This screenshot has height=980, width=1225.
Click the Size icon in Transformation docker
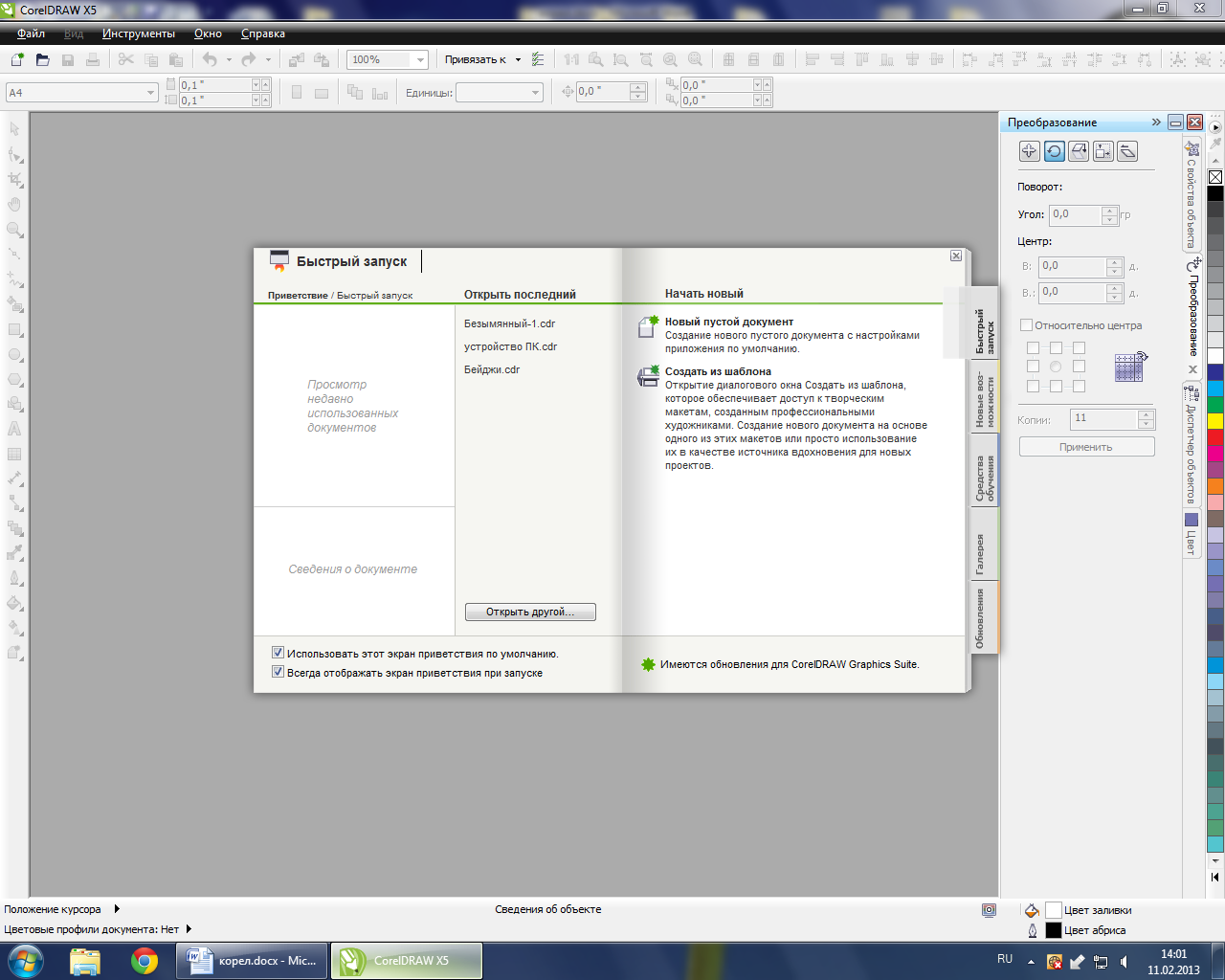[1103, 151]
